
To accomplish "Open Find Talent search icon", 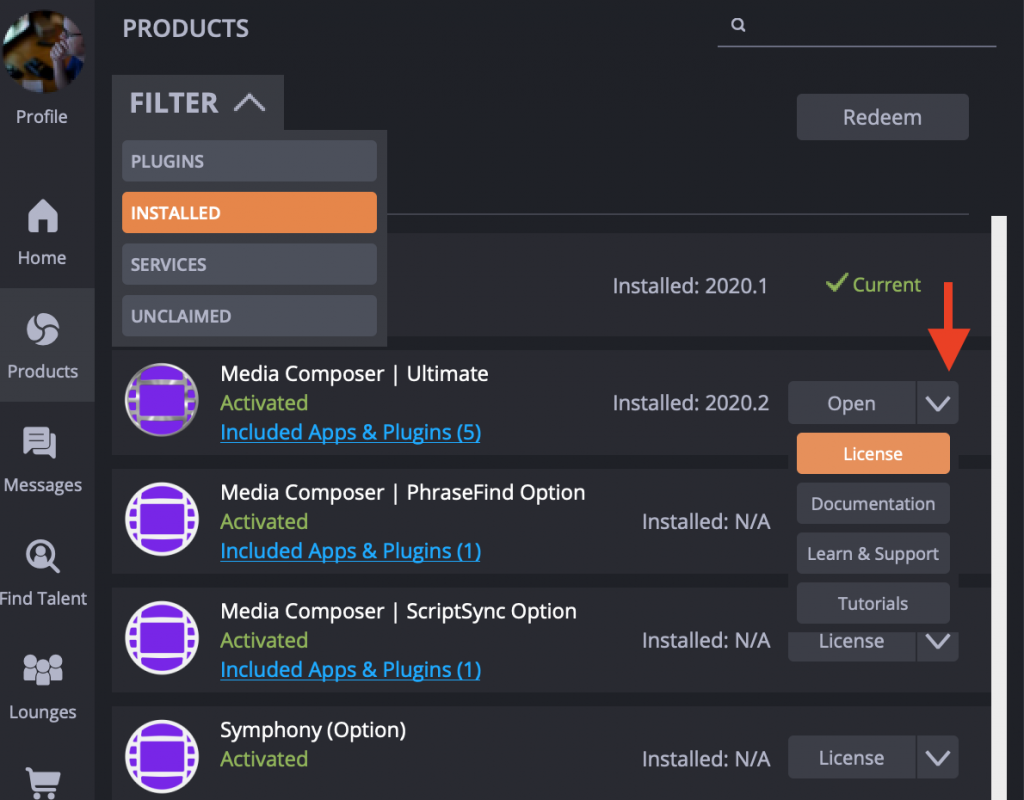I will pyautogui.click(x=42, y=556).
